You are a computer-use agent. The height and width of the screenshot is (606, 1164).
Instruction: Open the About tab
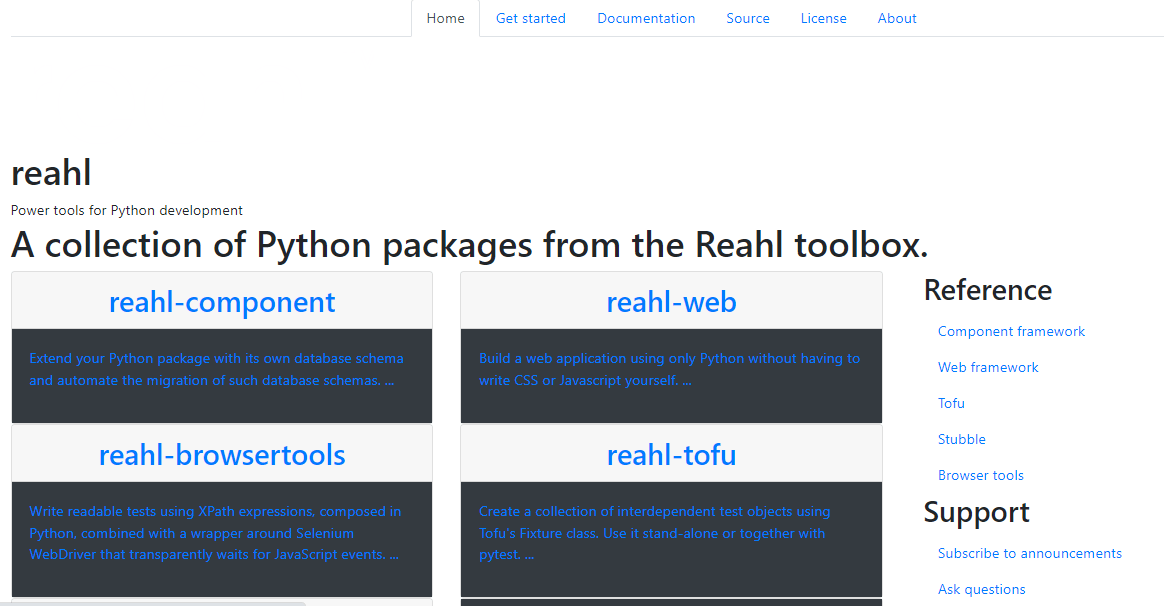tap(897, 18)
